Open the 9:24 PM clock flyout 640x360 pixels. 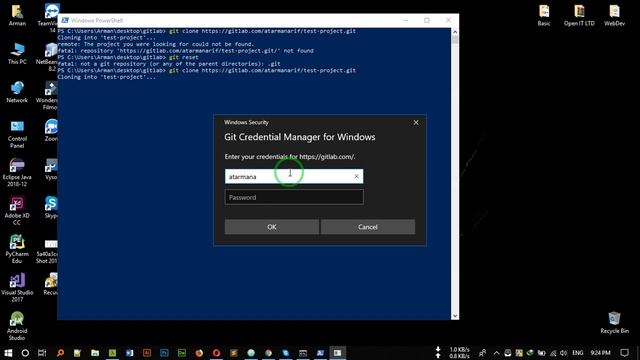click(x=600, y=353)
